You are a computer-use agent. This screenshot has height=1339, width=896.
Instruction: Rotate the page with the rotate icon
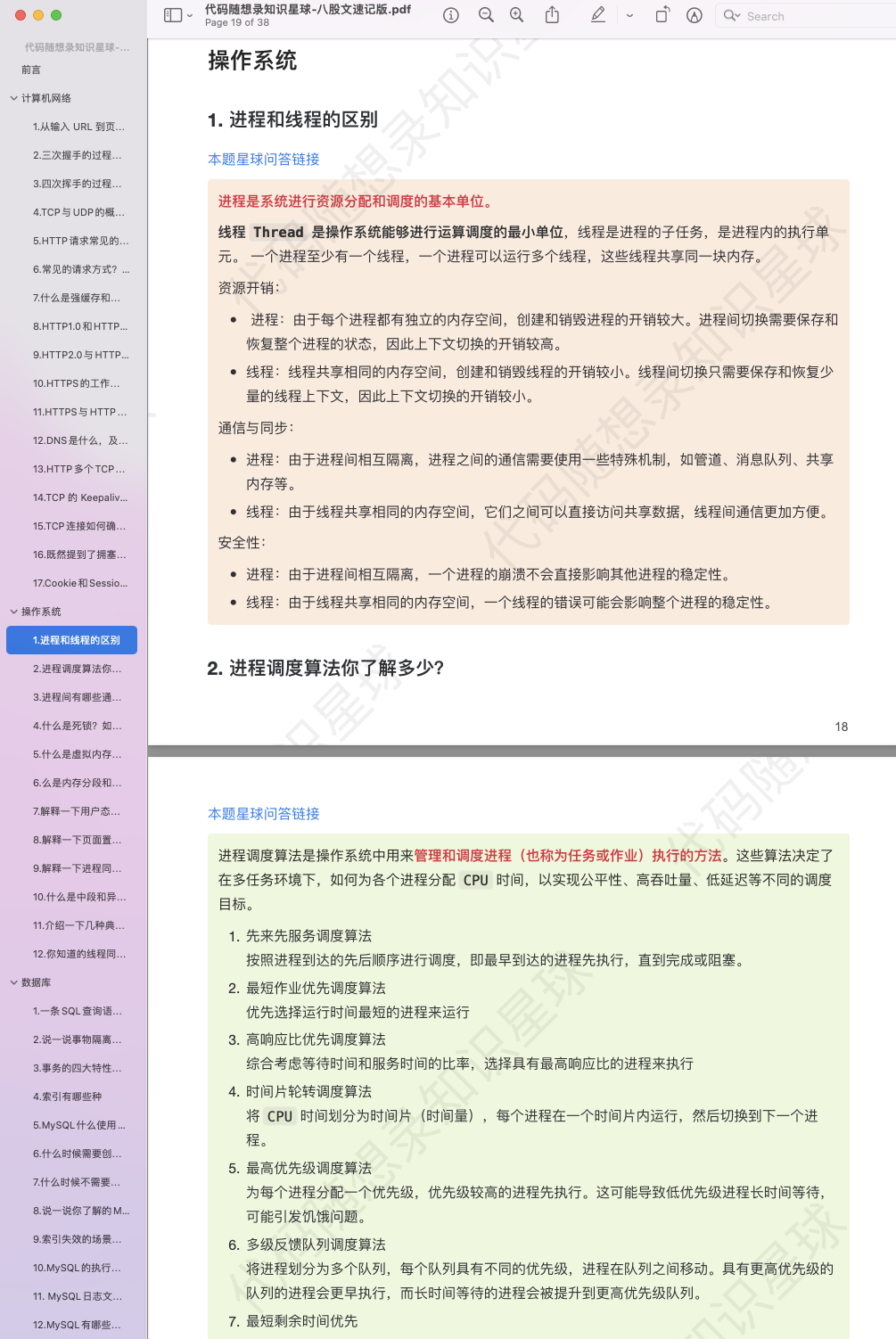click(662, 15)
